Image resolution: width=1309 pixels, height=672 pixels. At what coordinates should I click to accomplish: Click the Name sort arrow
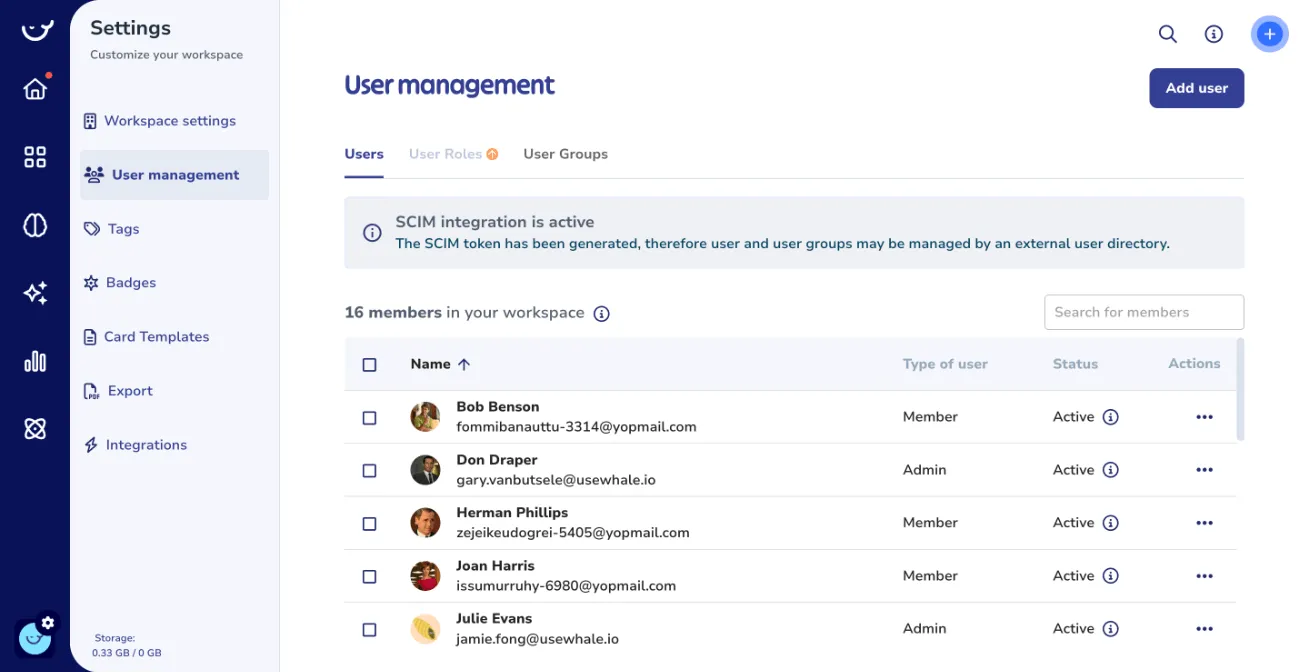click(464, 365)
